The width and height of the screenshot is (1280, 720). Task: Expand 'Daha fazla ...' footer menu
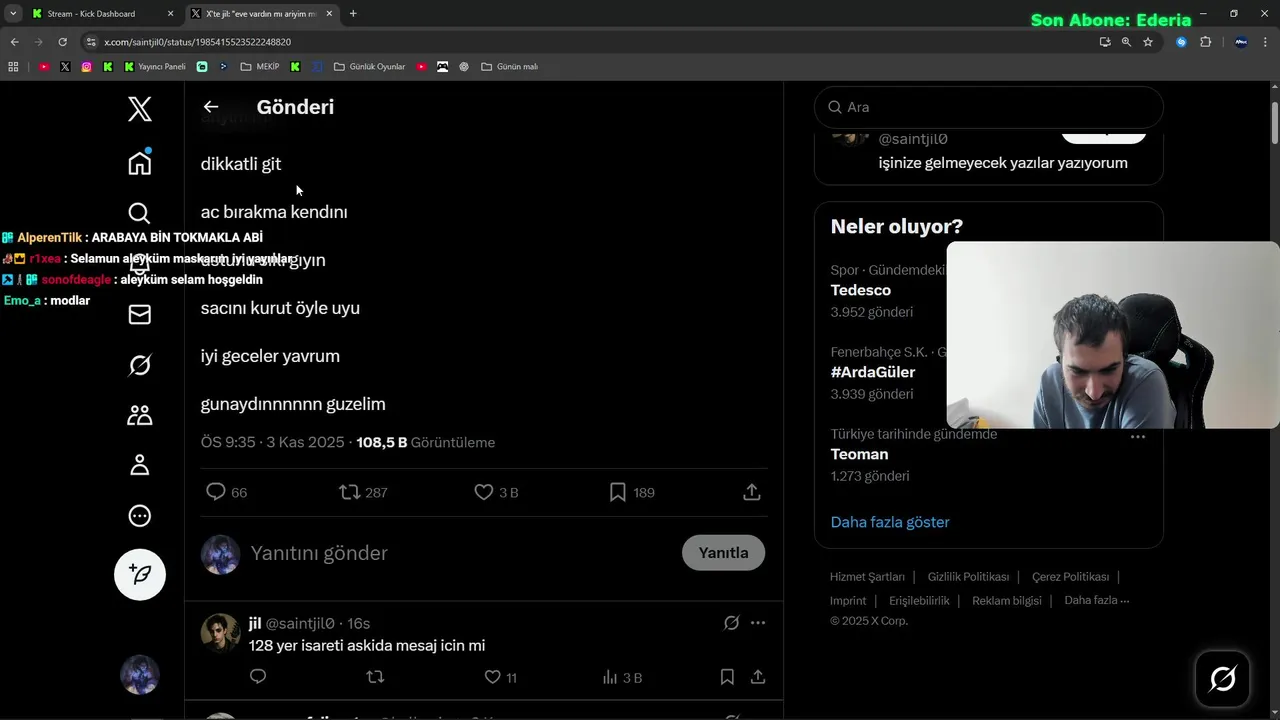1097,600
